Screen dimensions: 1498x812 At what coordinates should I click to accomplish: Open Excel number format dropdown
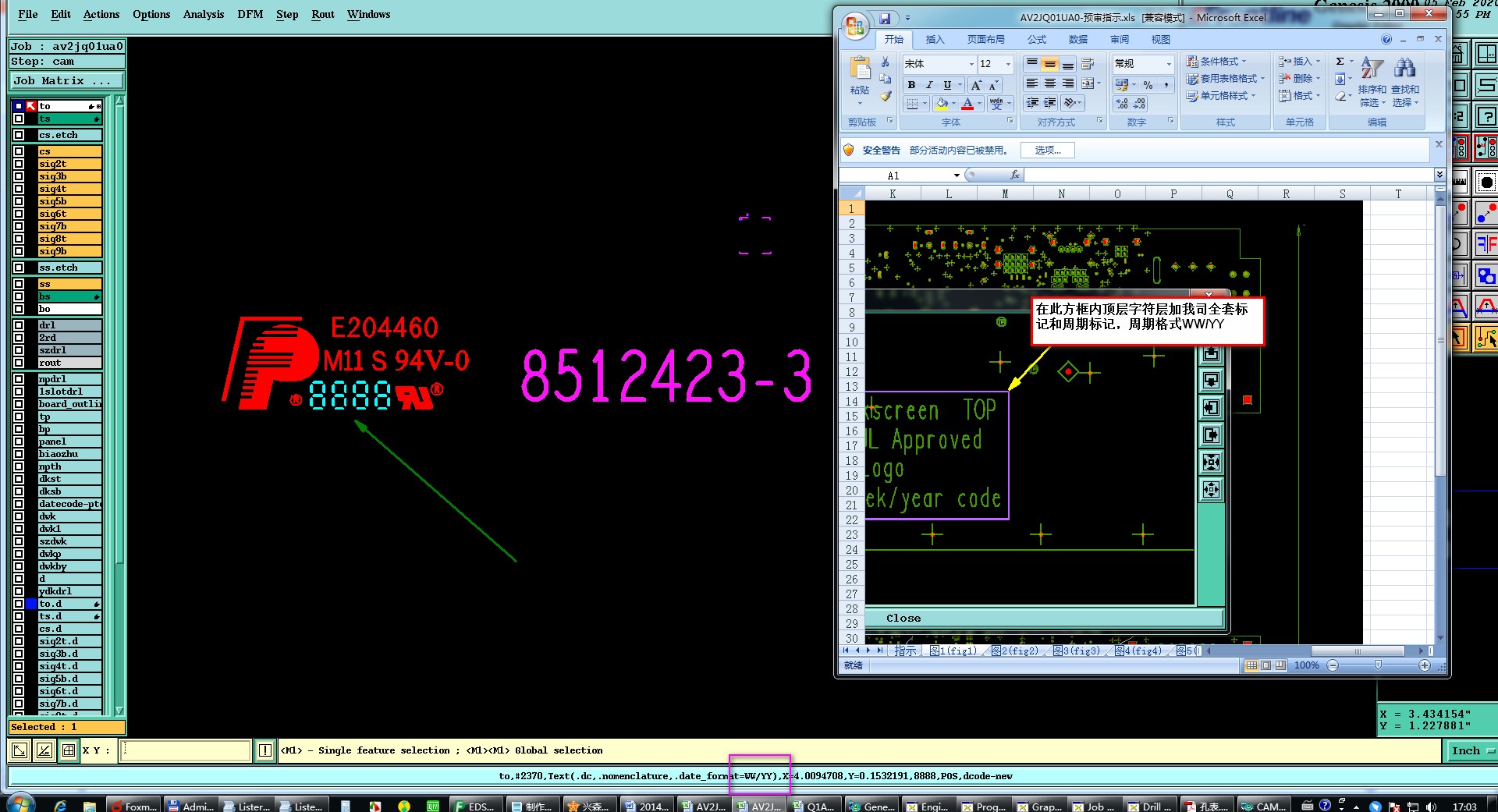point(1169,64)
